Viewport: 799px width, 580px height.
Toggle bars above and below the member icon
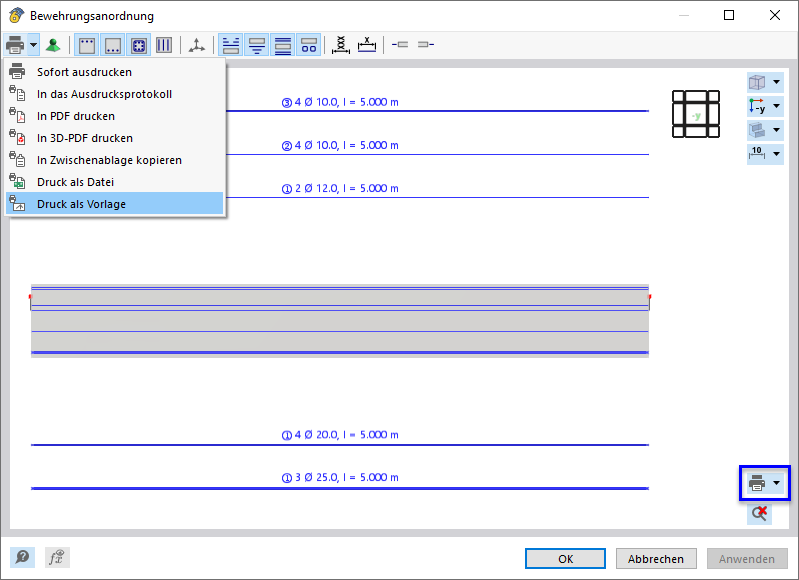click(283, 45)
